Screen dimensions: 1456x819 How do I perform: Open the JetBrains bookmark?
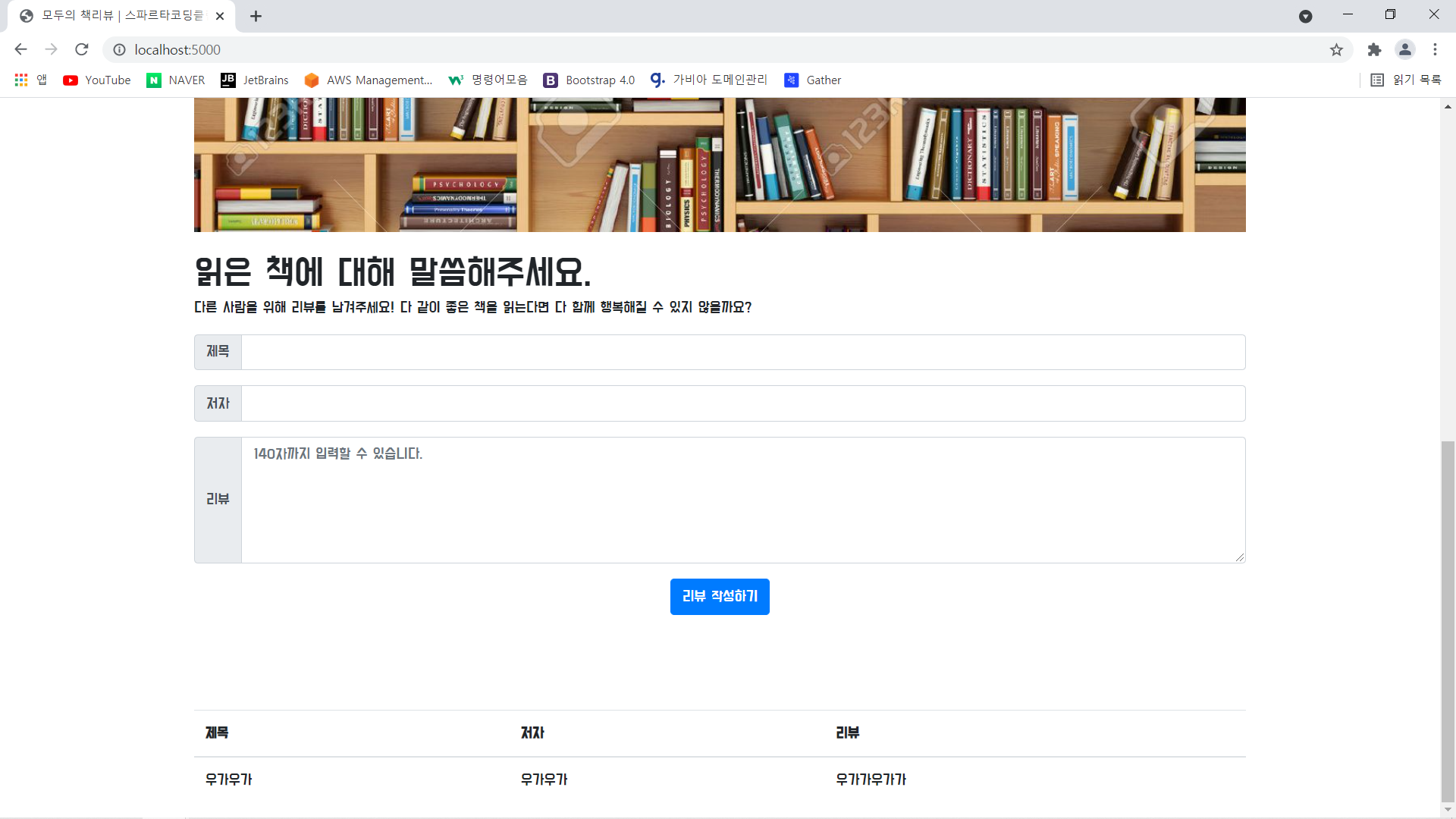point(255,80)
